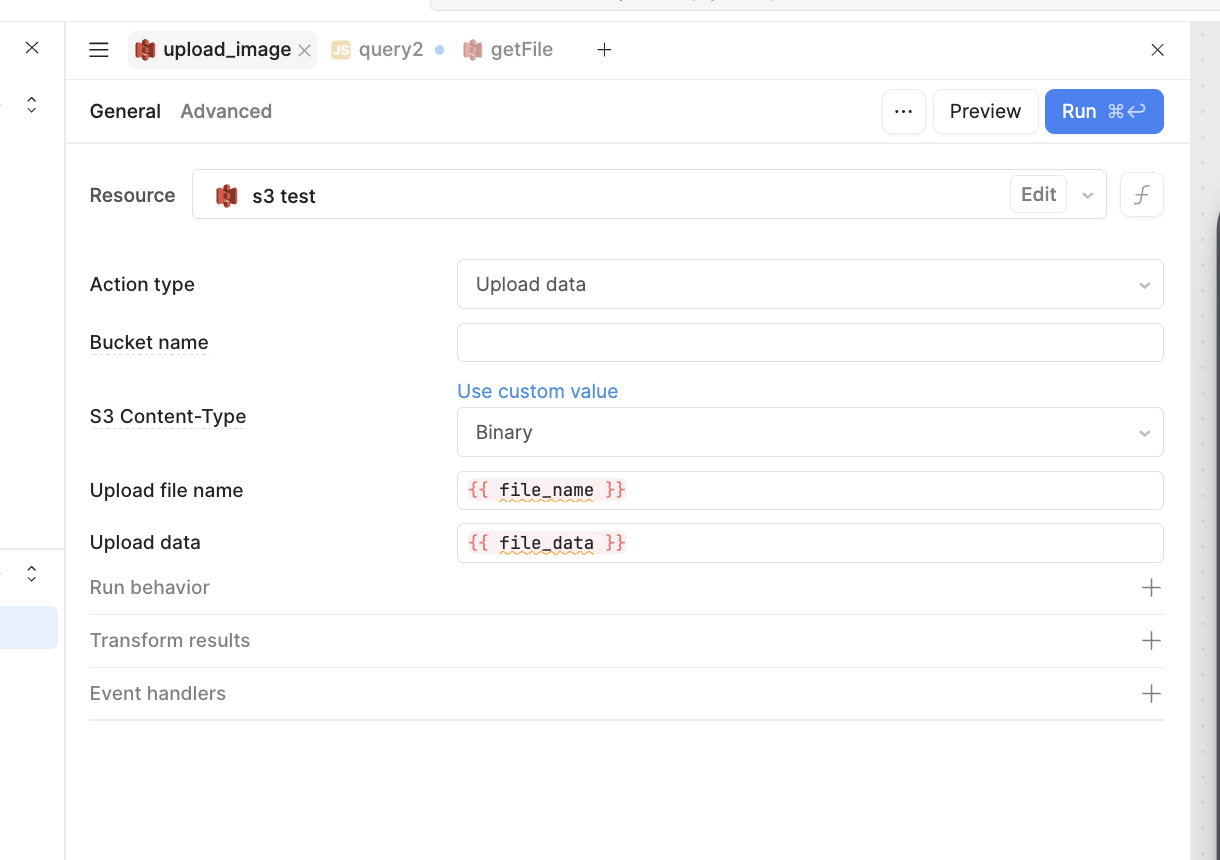Open the three-dot more options menu

click(903, 111)
